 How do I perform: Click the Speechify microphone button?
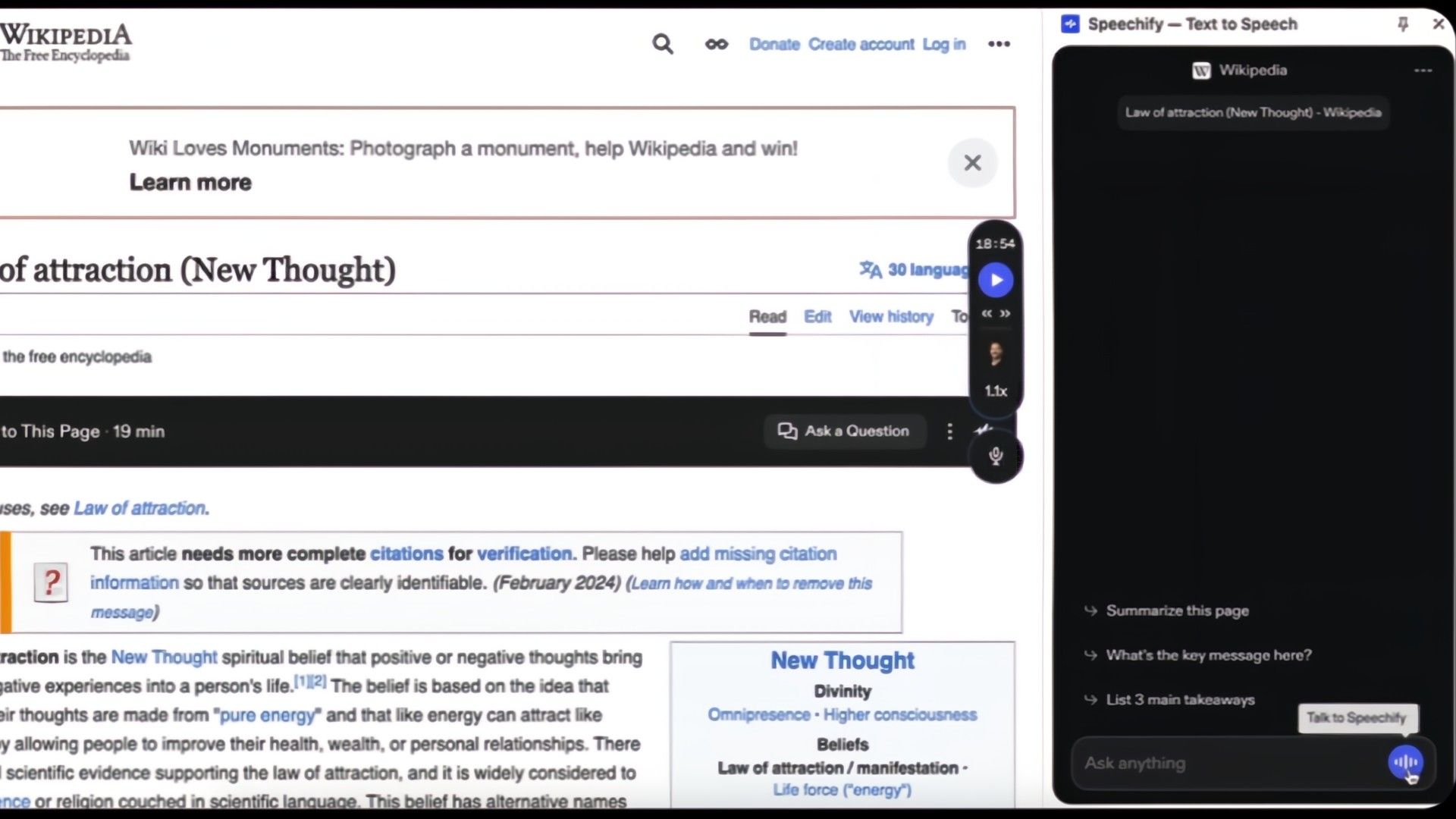996,456
